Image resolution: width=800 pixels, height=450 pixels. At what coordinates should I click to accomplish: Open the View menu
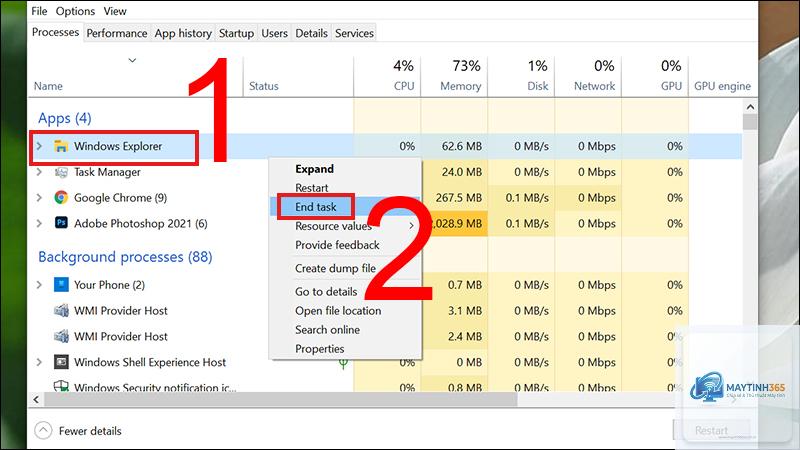[115, 11]
